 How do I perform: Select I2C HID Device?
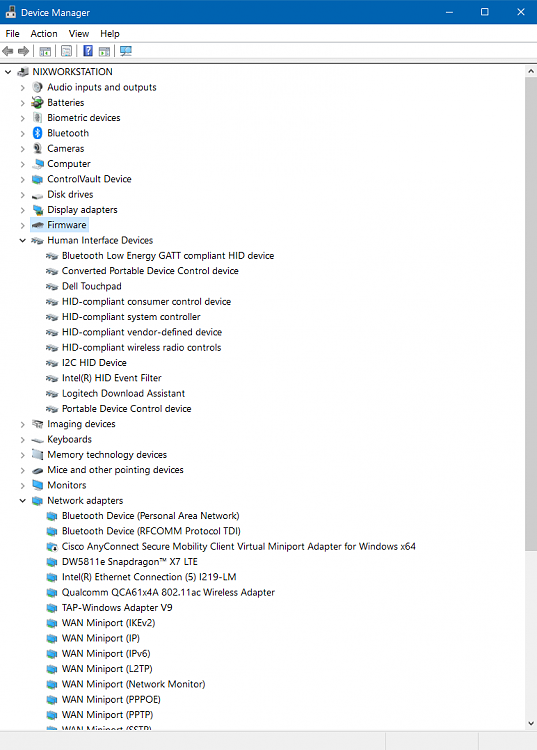point(94,363)
